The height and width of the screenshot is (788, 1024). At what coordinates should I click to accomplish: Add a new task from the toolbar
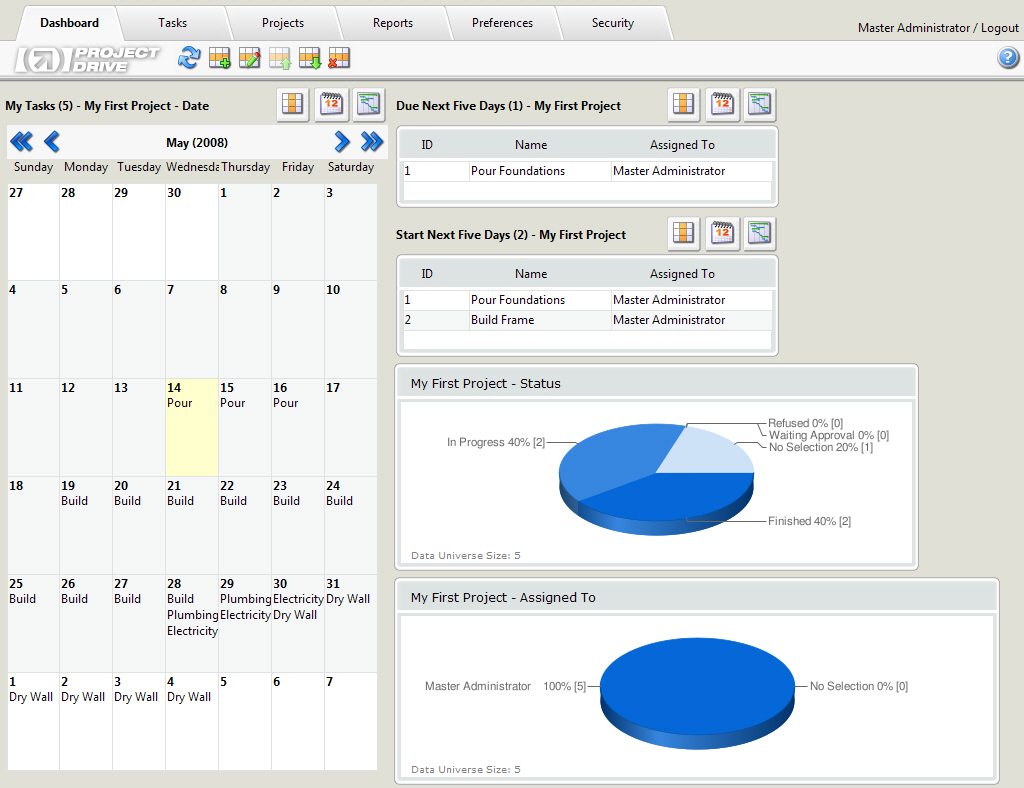tap(219, 58)
